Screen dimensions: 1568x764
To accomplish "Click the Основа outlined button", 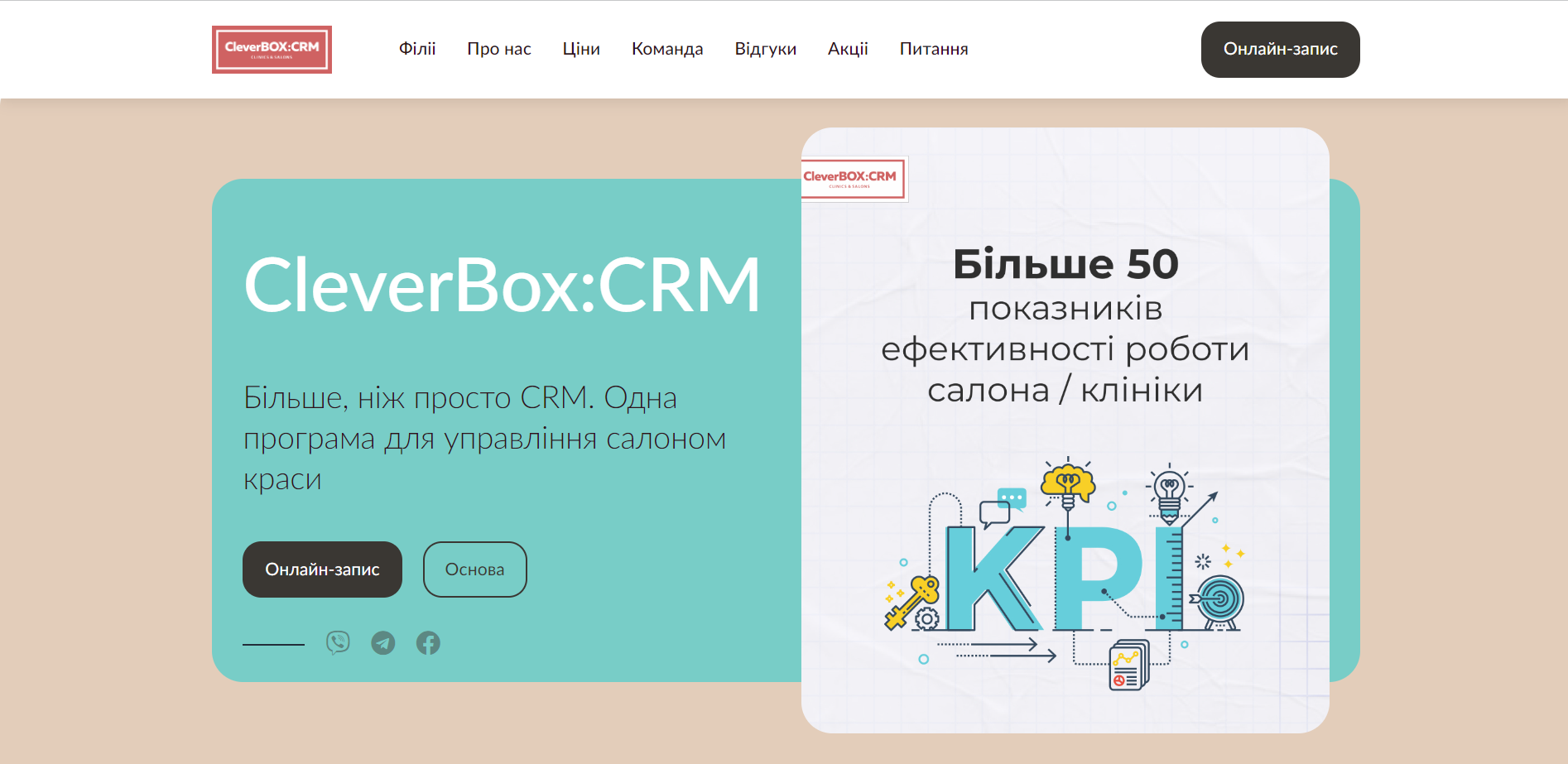I will [475, 569].
